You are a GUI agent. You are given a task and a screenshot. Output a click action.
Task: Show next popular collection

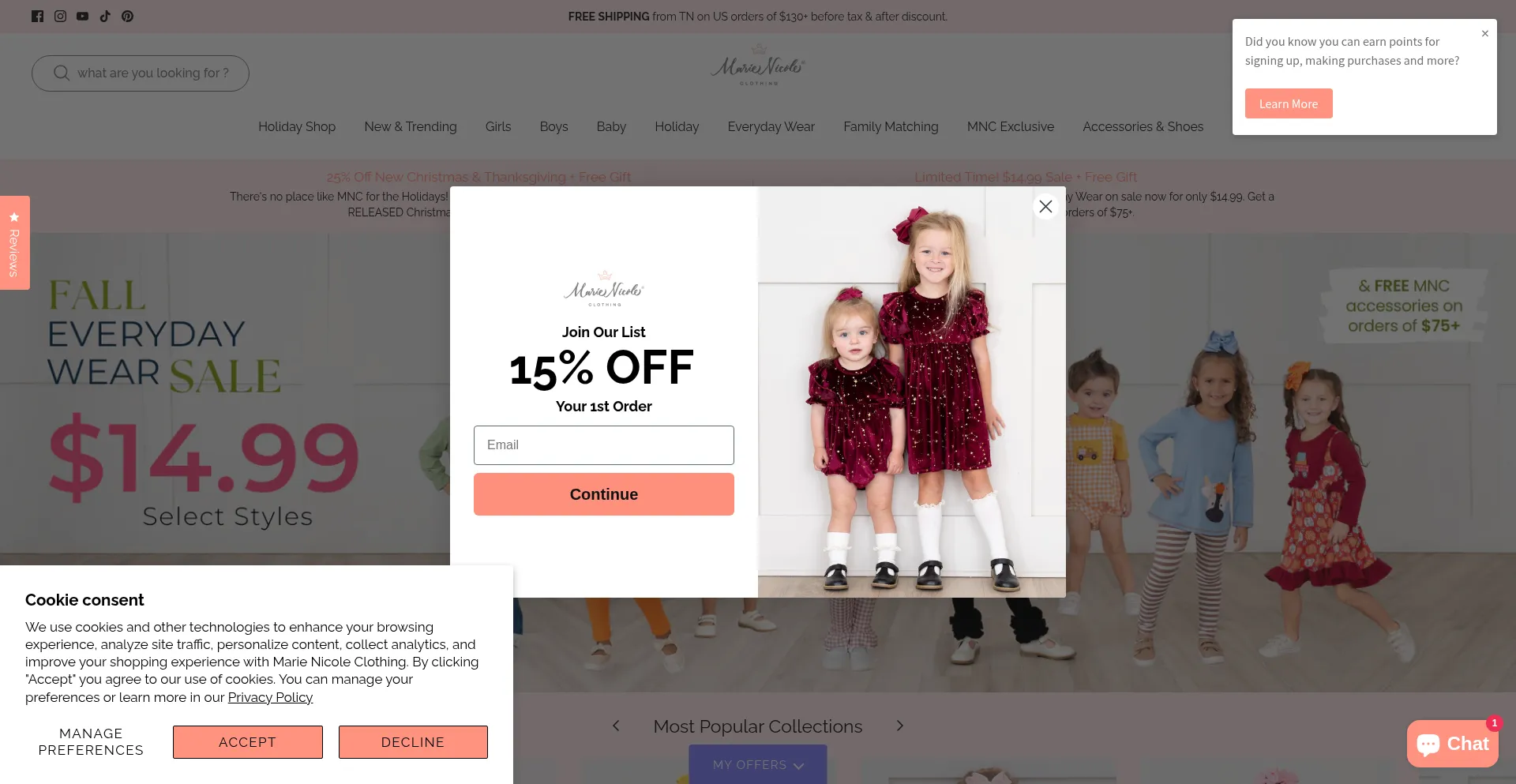[x=899, y=726]
